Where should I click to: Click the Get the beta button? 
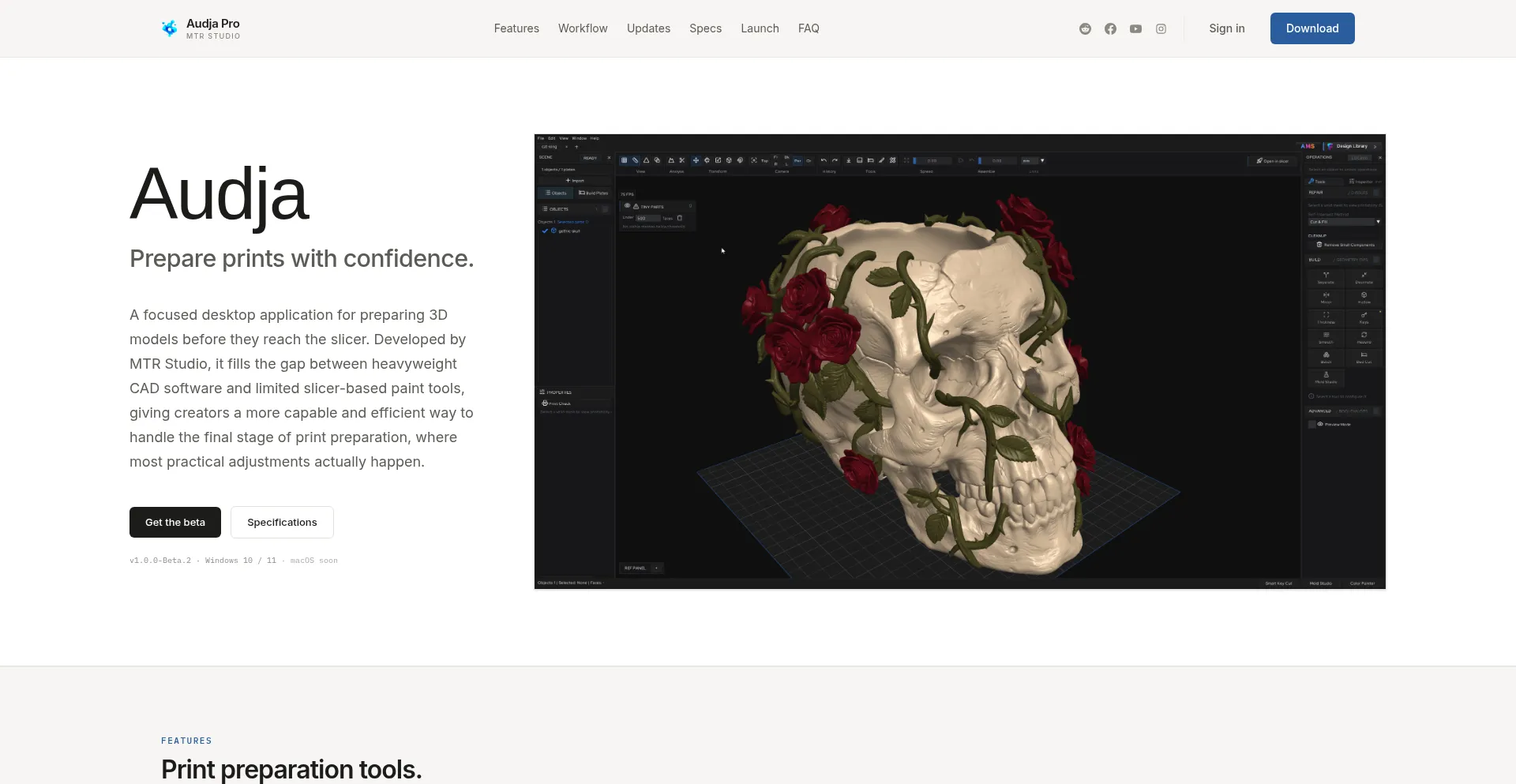tap(175, 522)
